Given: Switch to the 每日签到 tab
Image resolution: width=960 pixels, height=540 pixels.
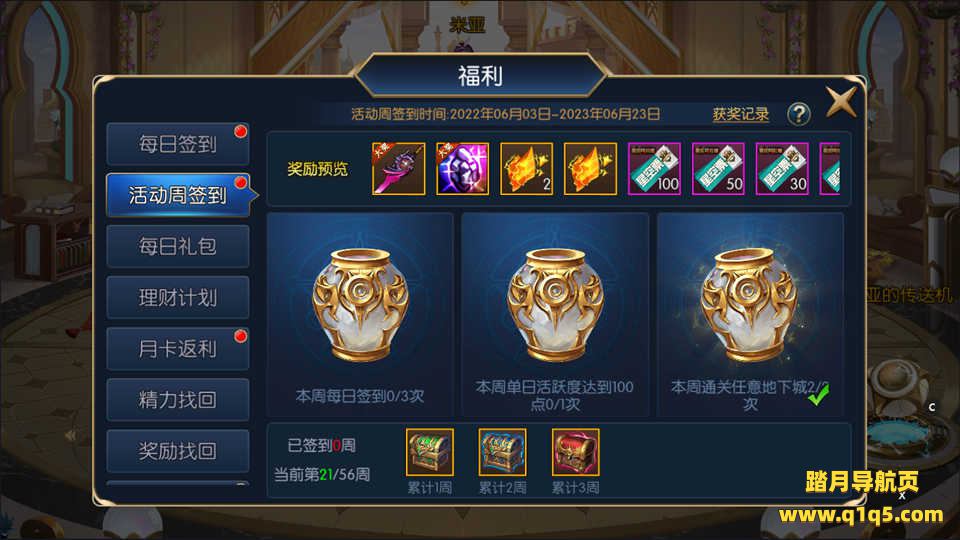Looking at the screenshot, I should (x=178, y=144).
